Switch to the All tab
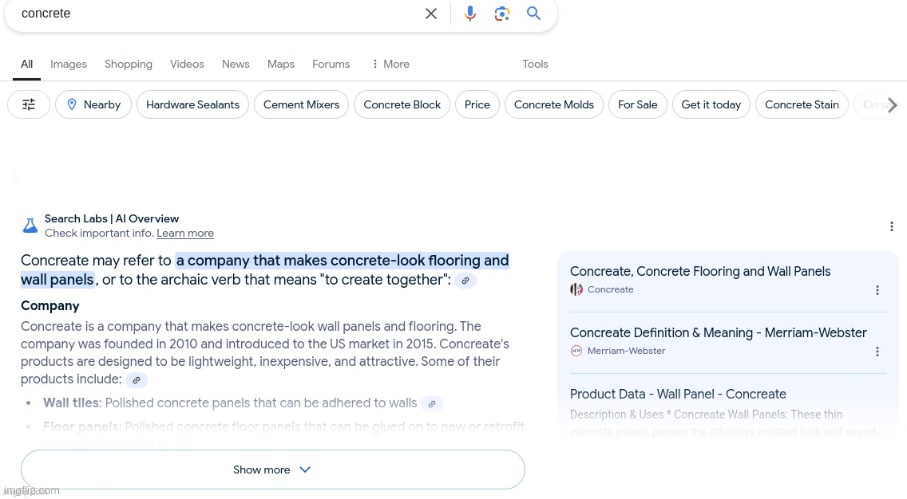 tap(27, 64)
